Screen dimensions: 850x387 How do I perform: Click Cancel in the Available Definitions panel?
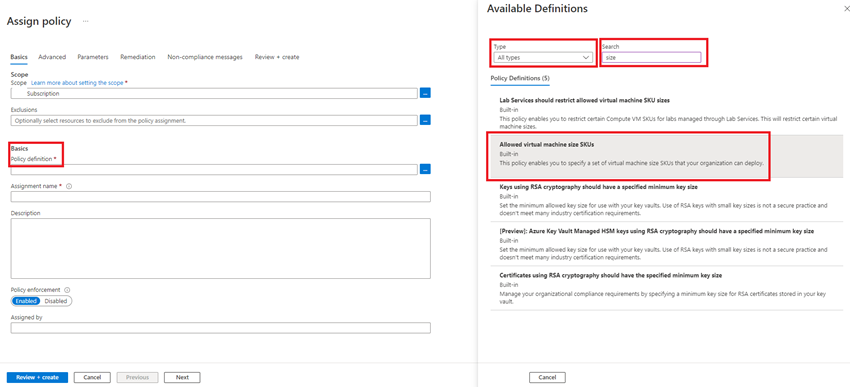547,377
